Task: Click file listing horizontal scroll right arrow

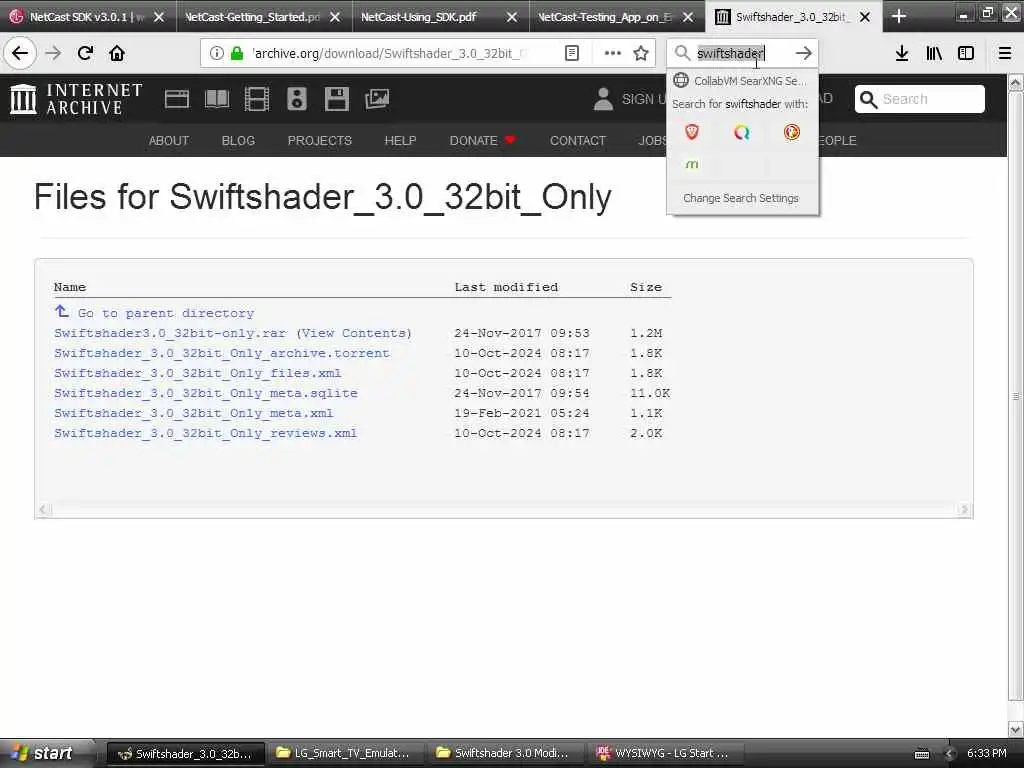Action: click(x=964, y=509)
